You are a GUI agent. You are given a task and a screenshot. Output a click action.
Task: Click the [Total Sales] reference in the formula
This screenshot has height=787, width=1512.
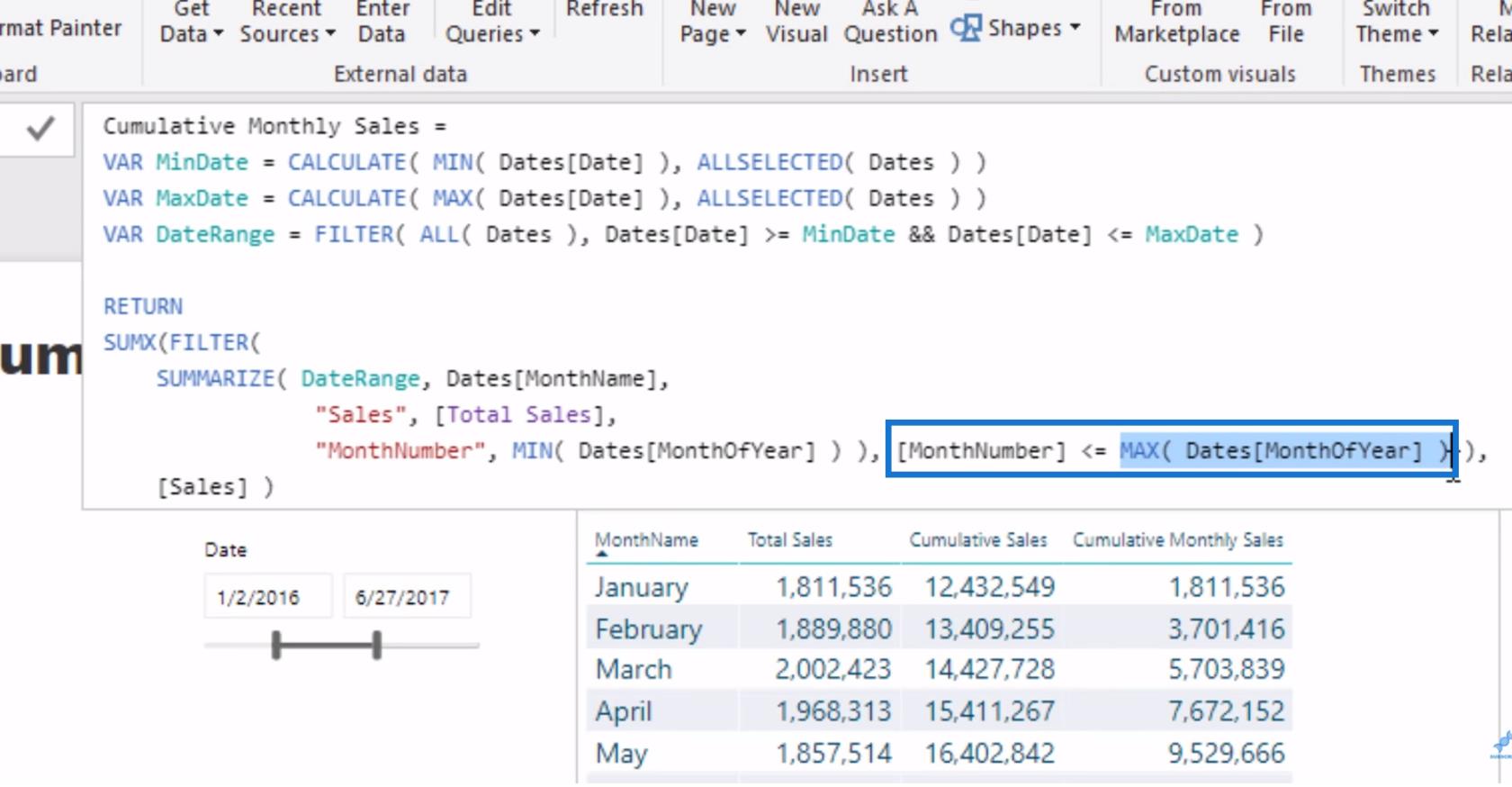pos(519,414)
